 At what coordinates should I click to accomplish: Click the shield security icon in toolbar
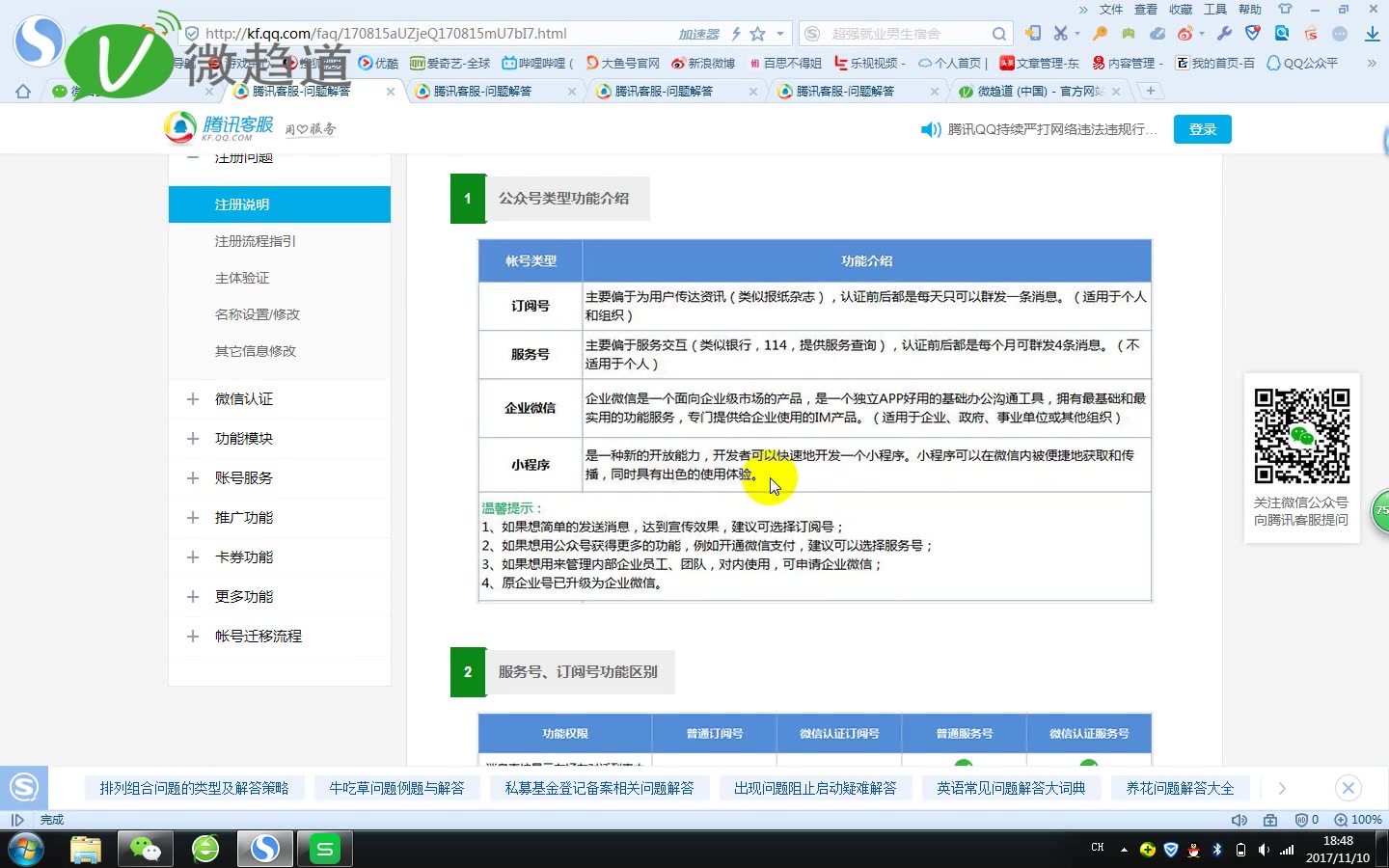click(1253, 34)
